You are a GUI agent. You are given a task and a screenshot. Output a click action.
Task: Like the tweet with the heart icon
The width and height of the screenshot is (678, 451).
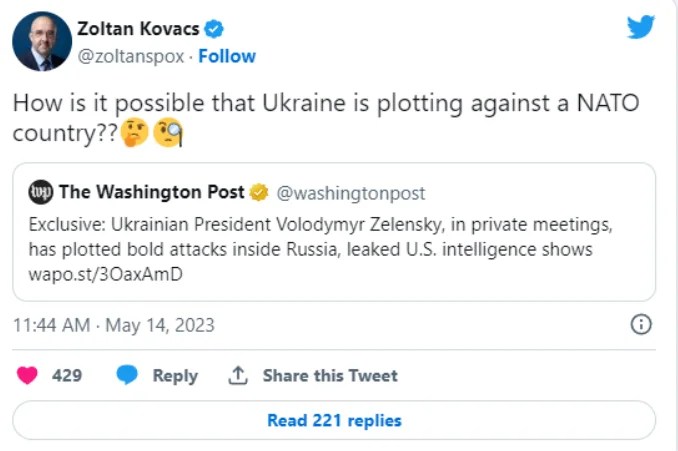pos(28,376)
